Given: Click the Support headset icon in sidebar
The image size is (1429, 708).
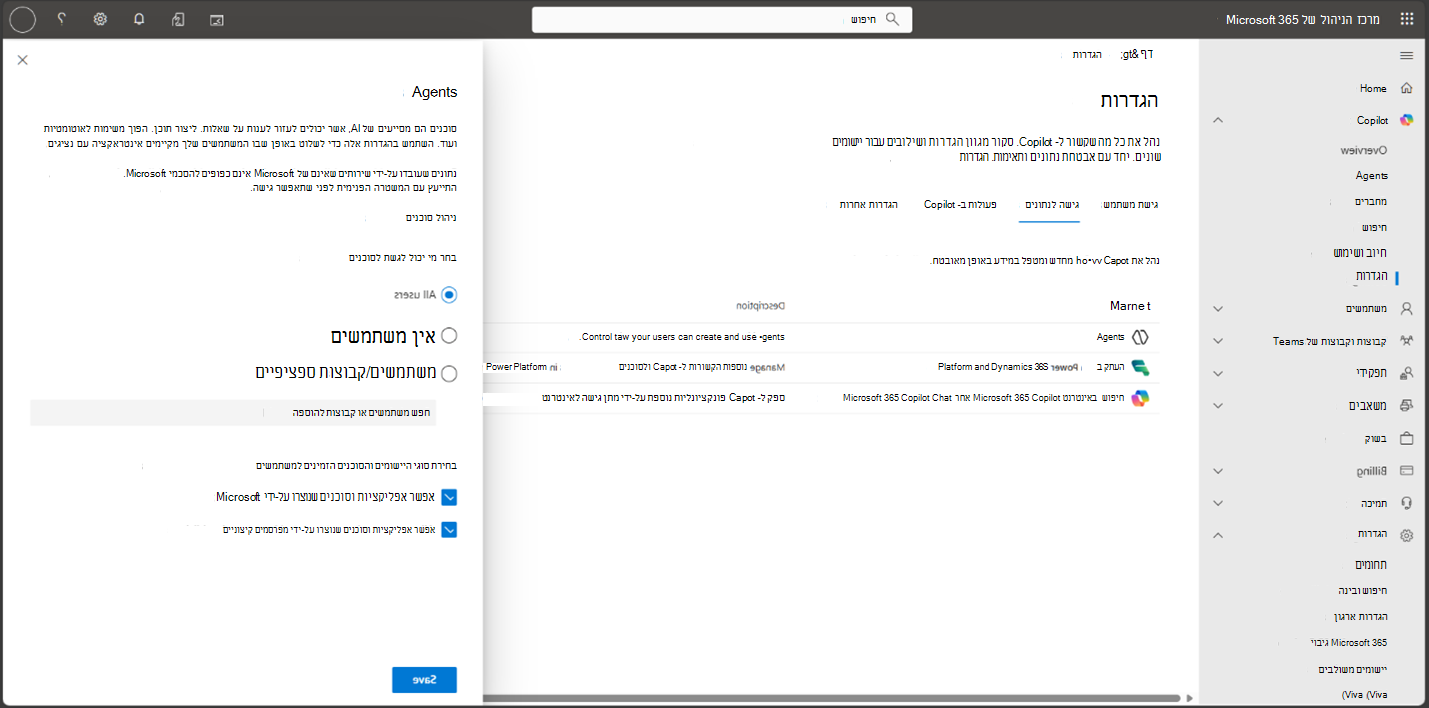Looking at the screenshot, I should (1407, 503).
